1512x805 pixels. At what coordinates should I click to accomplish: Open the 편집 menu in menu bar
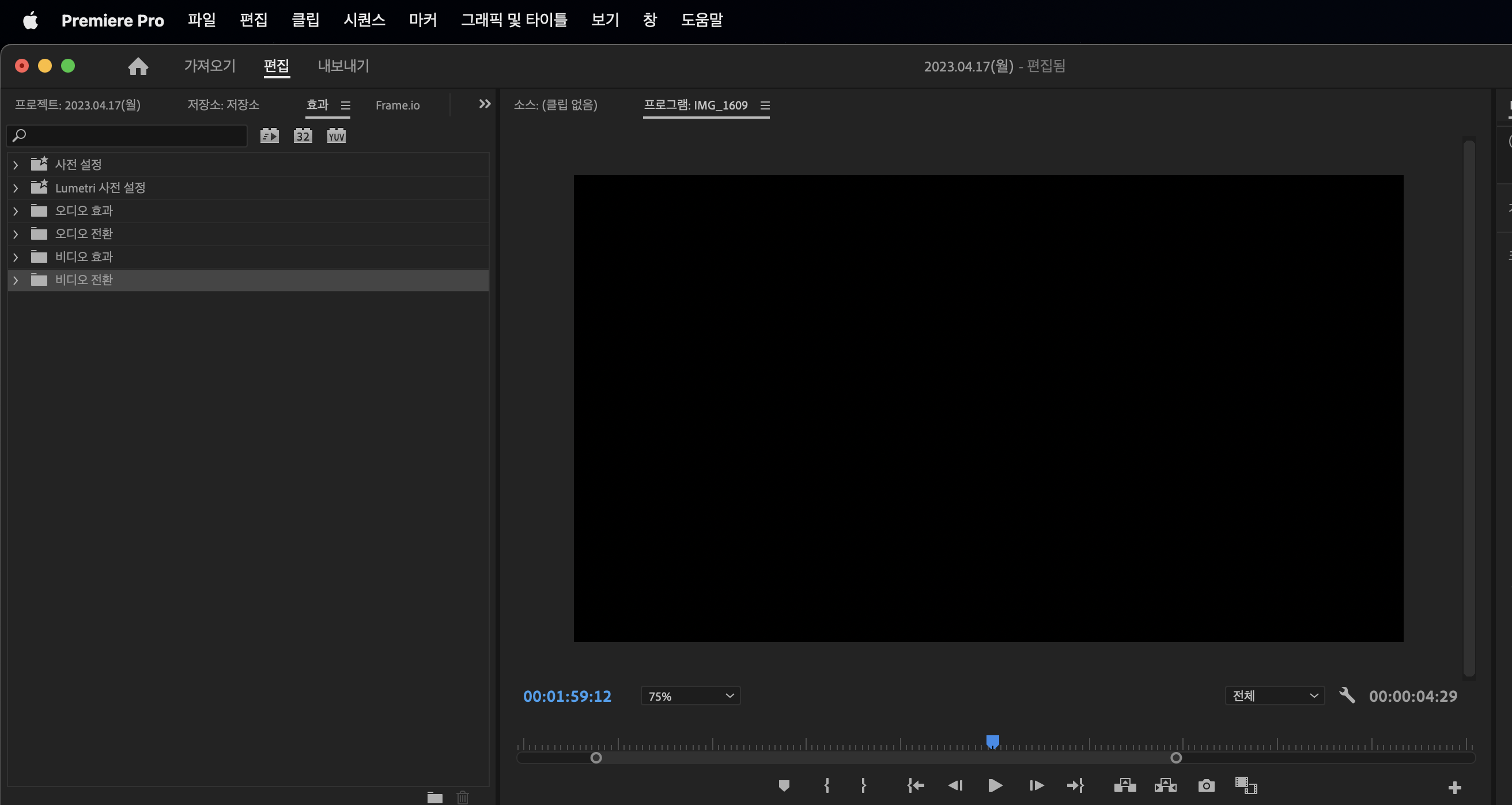click(254, 20)
